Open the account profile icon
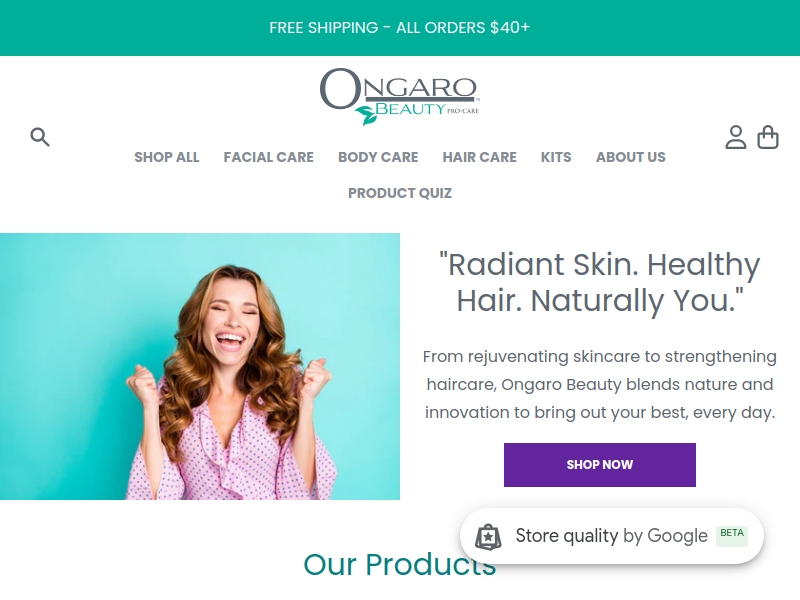Image resolution: width=800 pixels, height=600 pixels. 736,137
